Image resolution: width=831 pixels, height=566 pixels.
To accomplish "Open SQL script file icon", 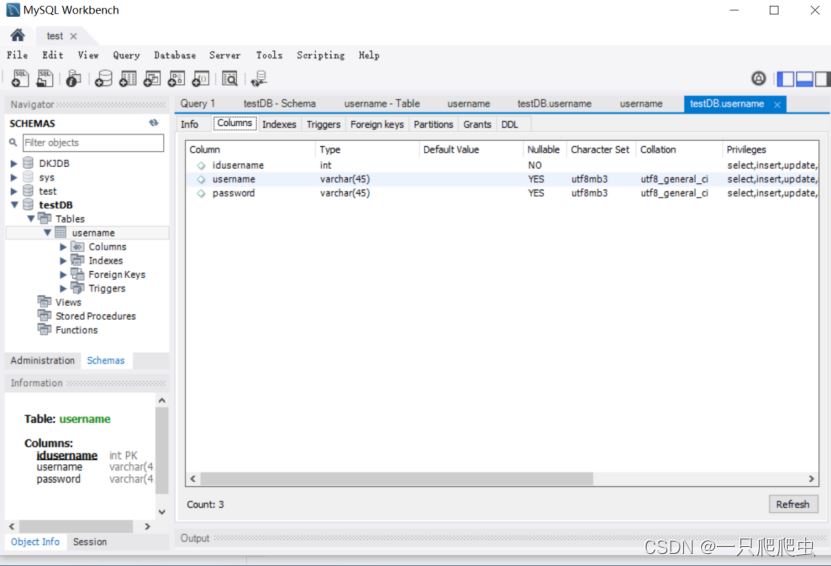I will click(45, 79).
